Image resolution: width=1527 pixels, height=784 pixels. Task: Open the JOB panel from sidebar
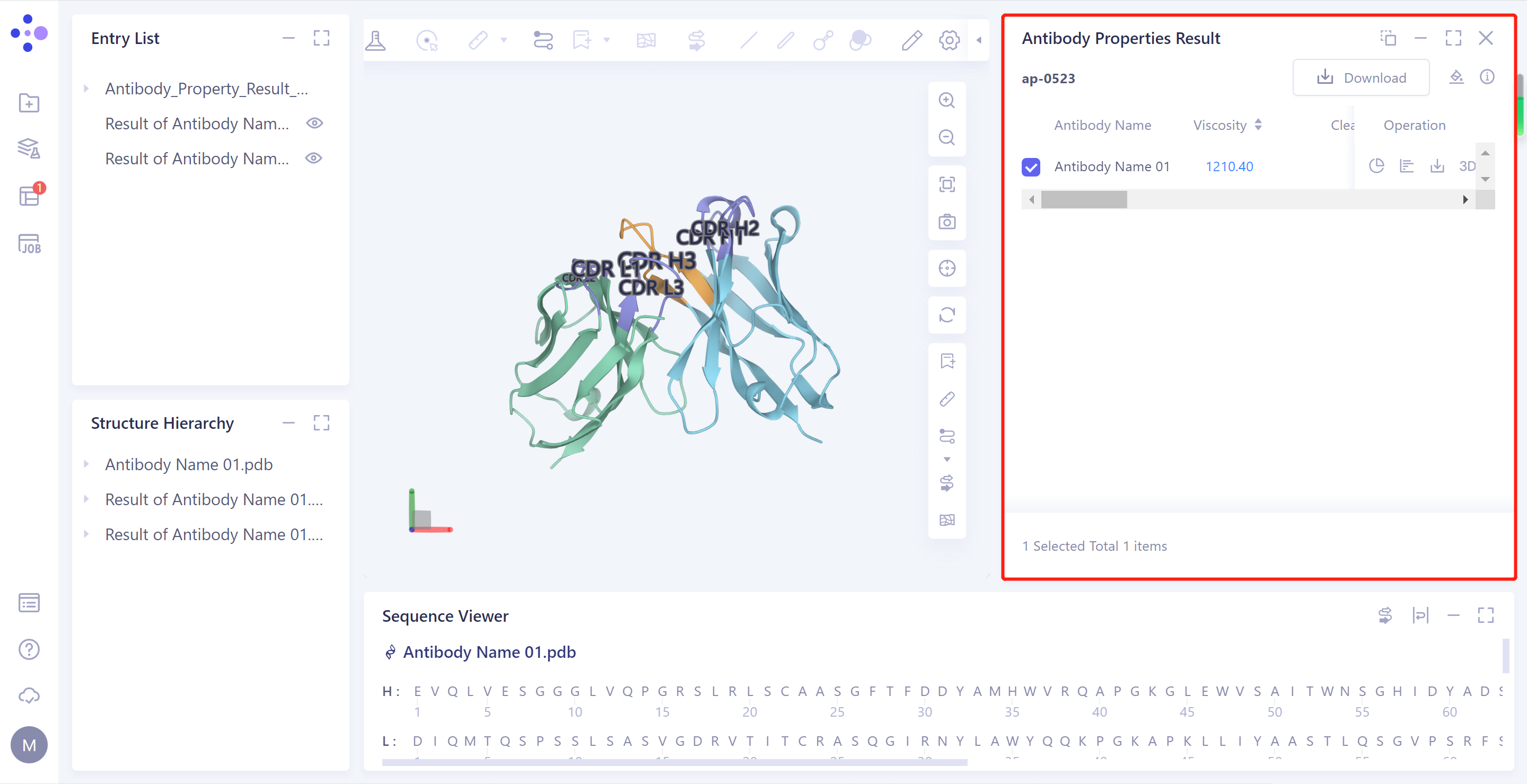pyautogui.click(x=29, y=243)
